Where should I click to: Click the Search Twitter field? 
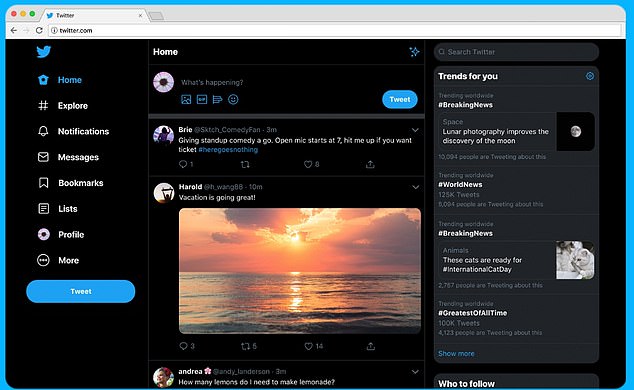pyautogui.click(x=516, y=52)
